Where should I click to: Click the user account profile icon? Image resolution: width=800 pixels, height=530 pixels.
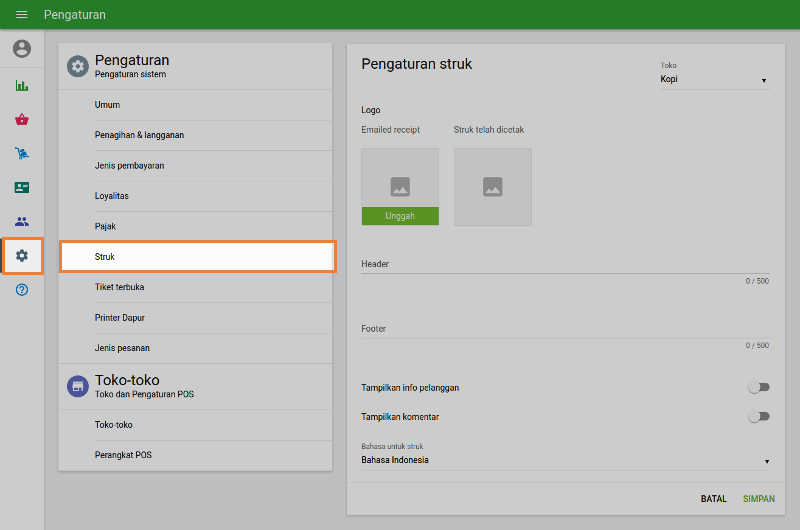click(x=22, y=49)
